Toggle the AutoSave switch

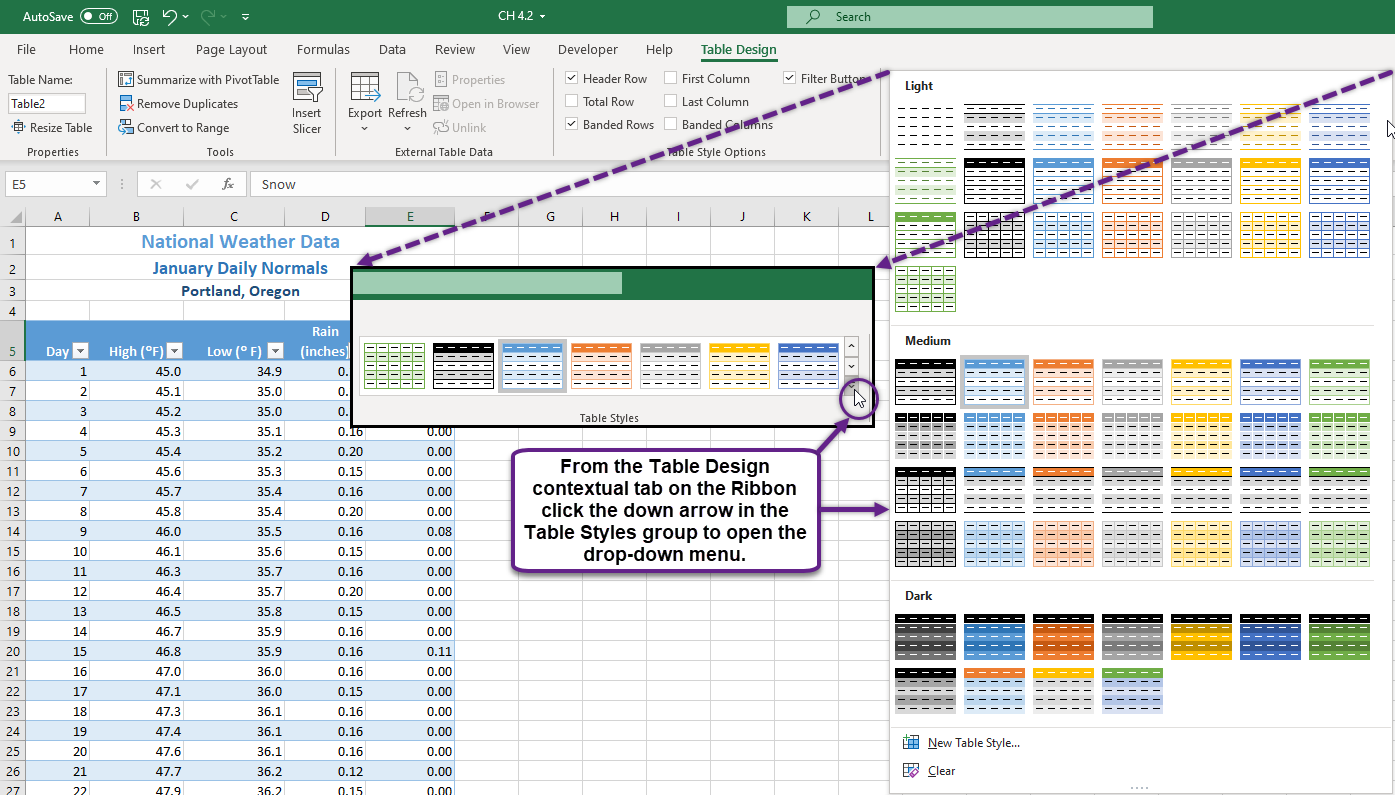[x=98, y=17]
